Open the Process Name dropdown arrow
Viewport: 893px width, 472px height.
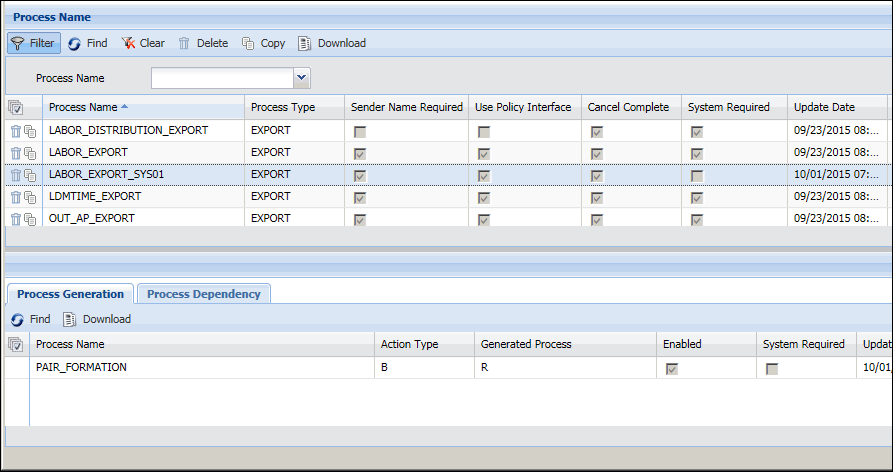(302, 77)
